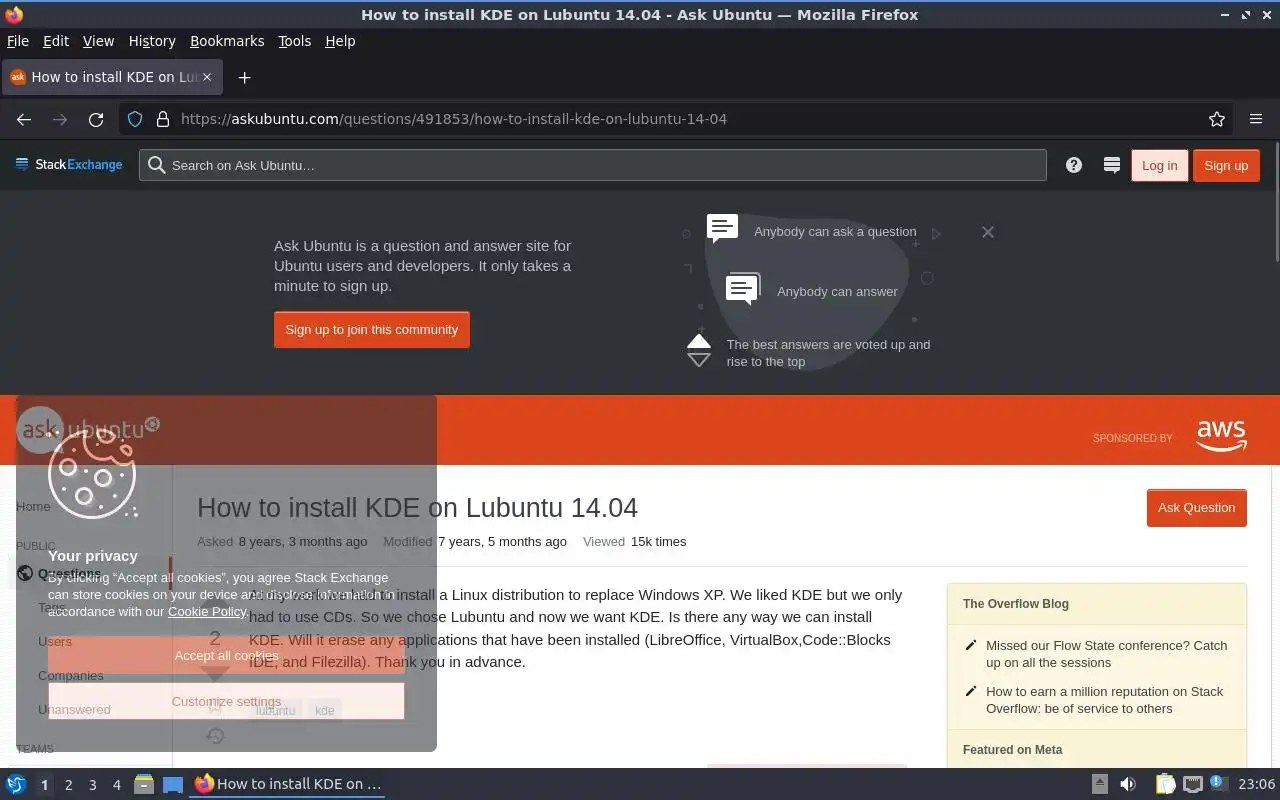Viewport: 1280px width, 800px height.
Task: Dismiss the sign-up banner with X
Action: pos(988,232)
